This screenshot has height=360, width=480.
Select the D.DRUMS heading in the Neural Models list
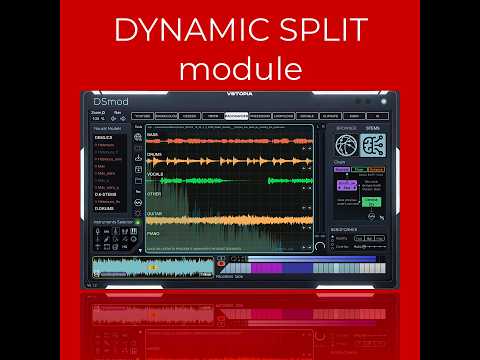coord(104,209)
